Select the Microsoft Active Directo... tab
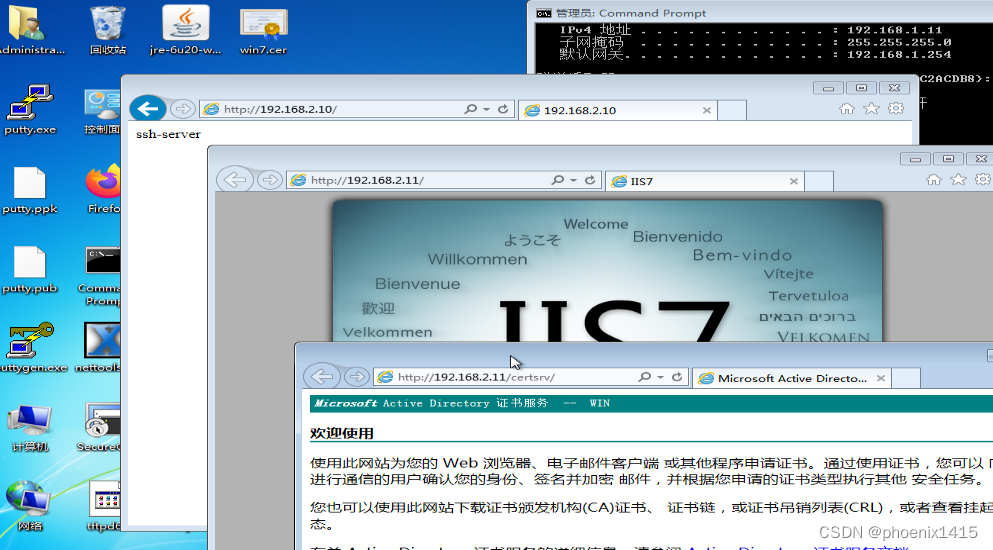Screen dimensions: 993x550 click(x=792, y=378)
